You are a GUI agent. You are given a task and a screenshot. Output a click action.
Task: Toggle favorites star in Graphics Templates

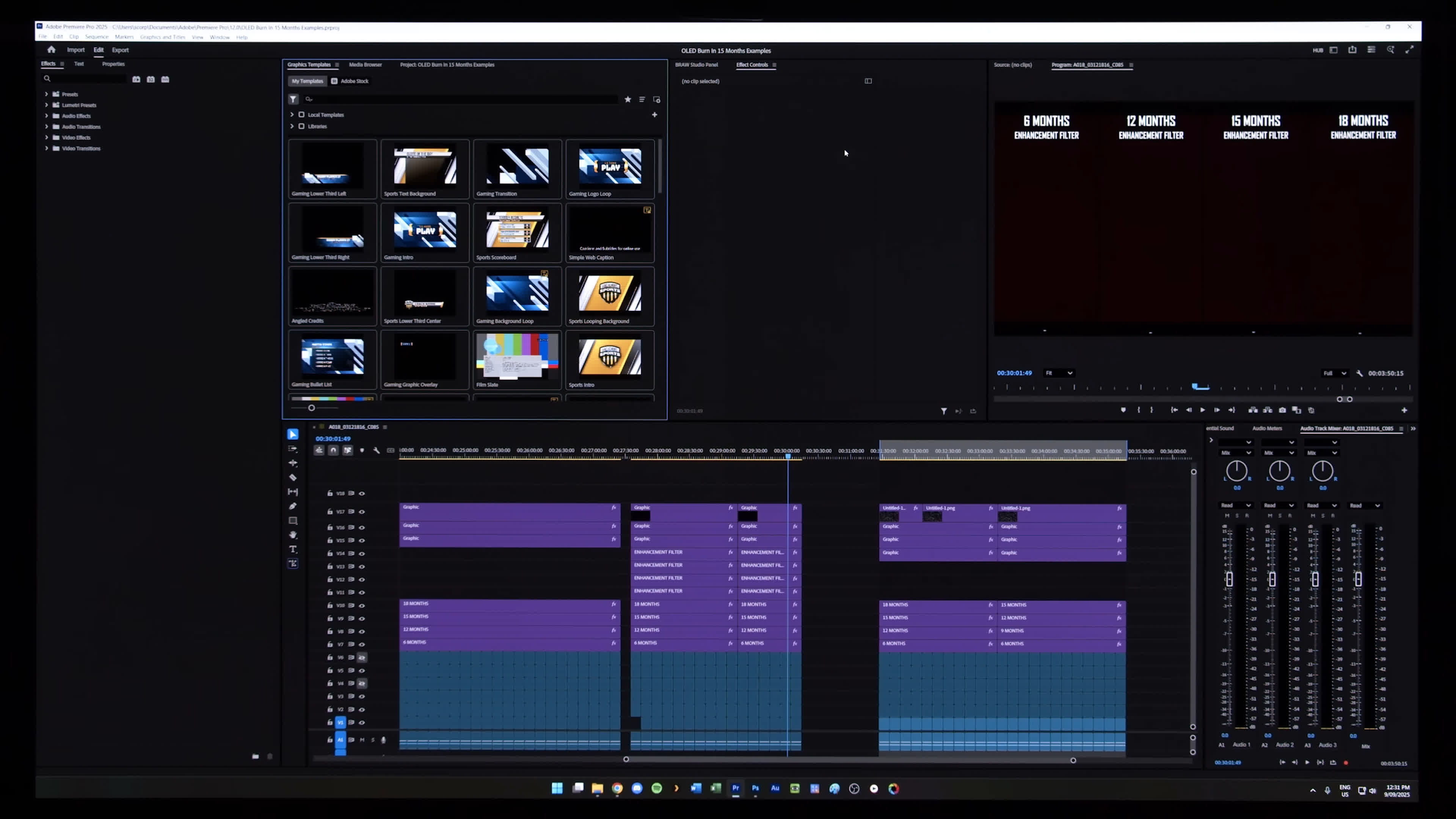(628, 99)
